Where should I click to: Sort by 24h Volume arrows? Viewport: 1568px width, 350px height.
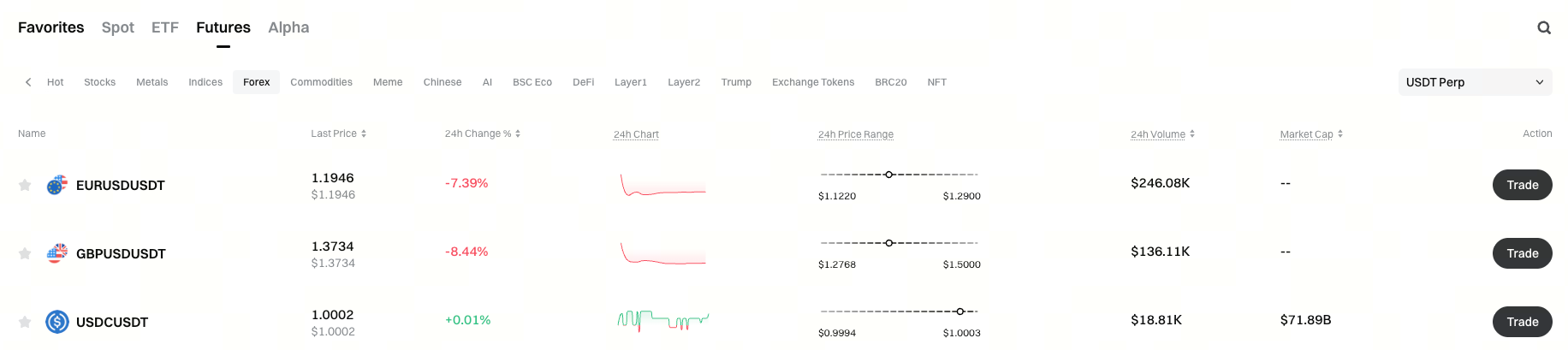click(1192, 134)
